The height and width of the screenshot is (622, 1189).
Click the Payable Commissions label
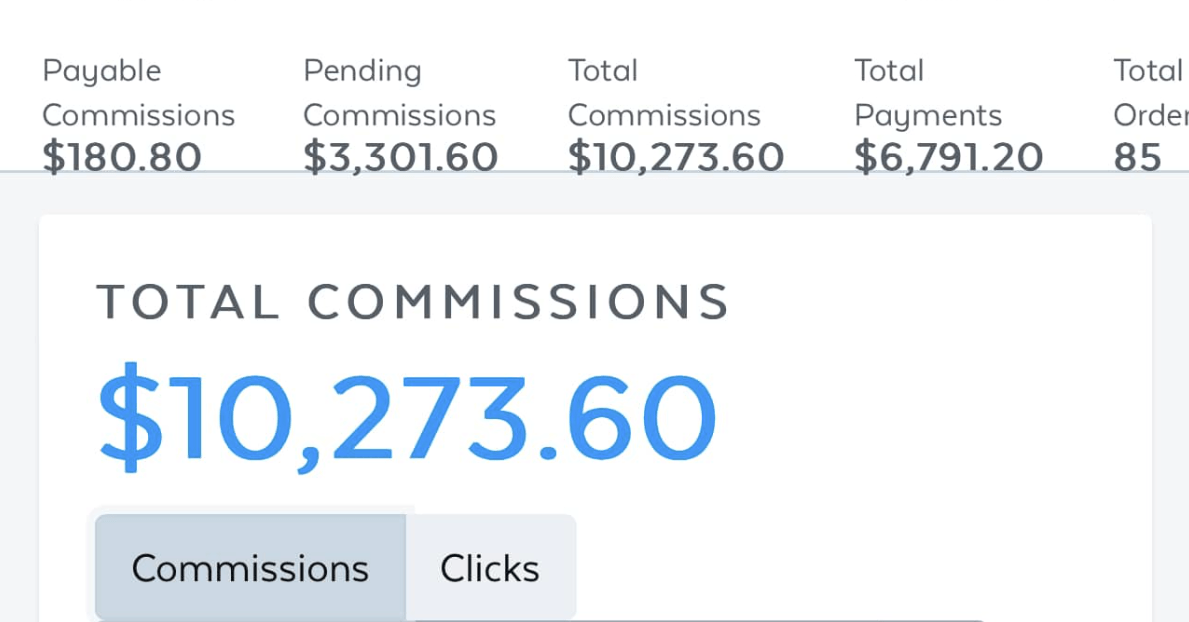pyautogui.click(x=138, y=93)
